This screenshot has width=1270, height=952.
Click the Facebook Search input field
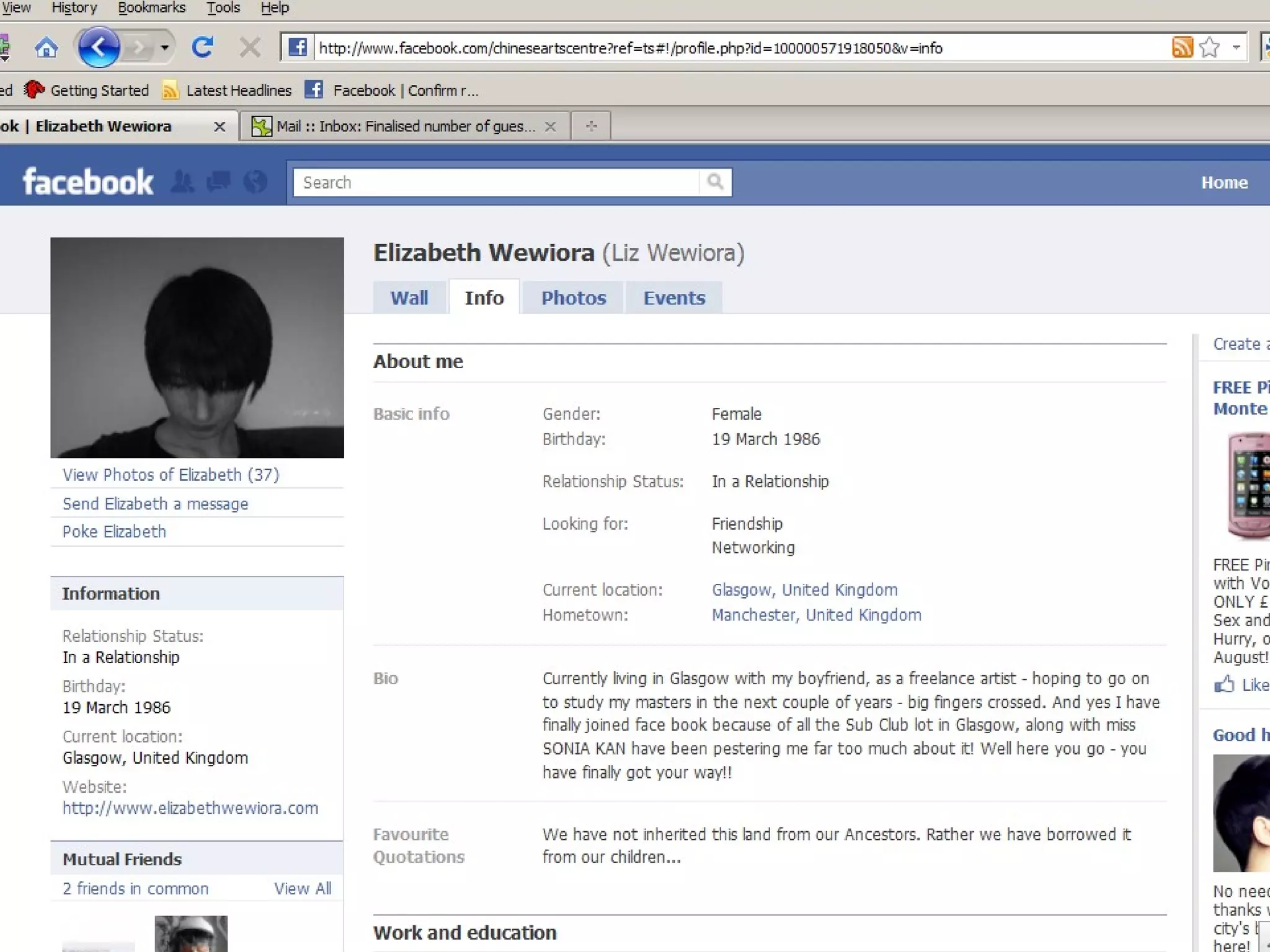tap(496, 183)
